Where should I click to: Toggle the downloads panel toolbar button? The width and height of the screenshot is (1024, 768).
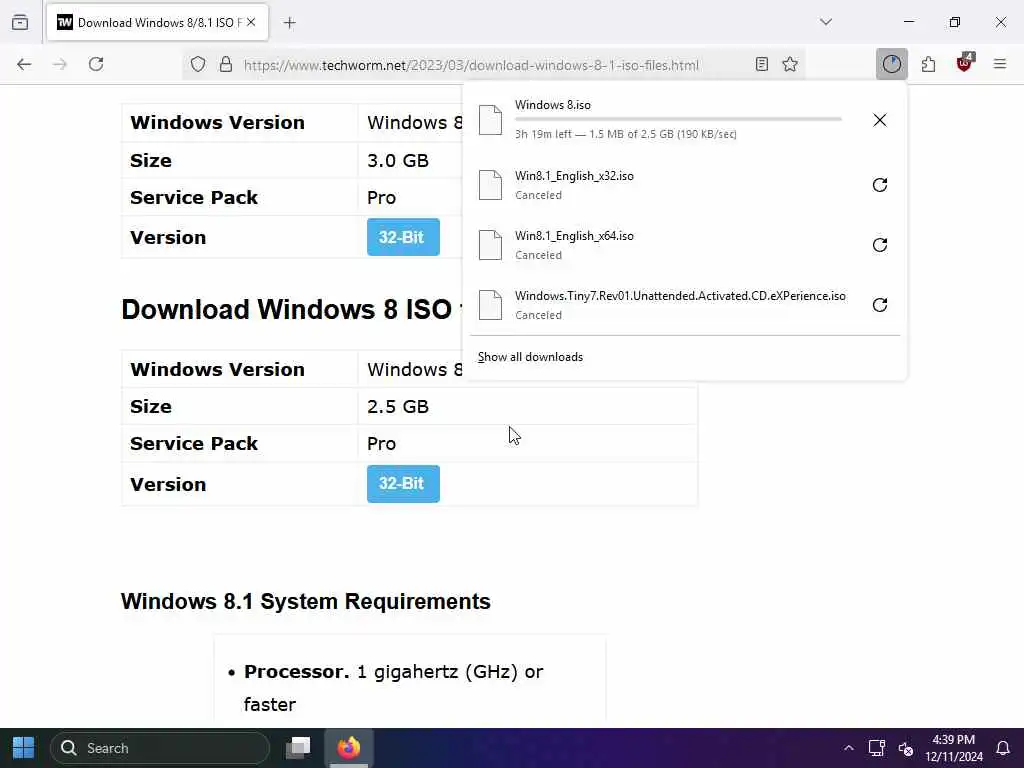891,64
